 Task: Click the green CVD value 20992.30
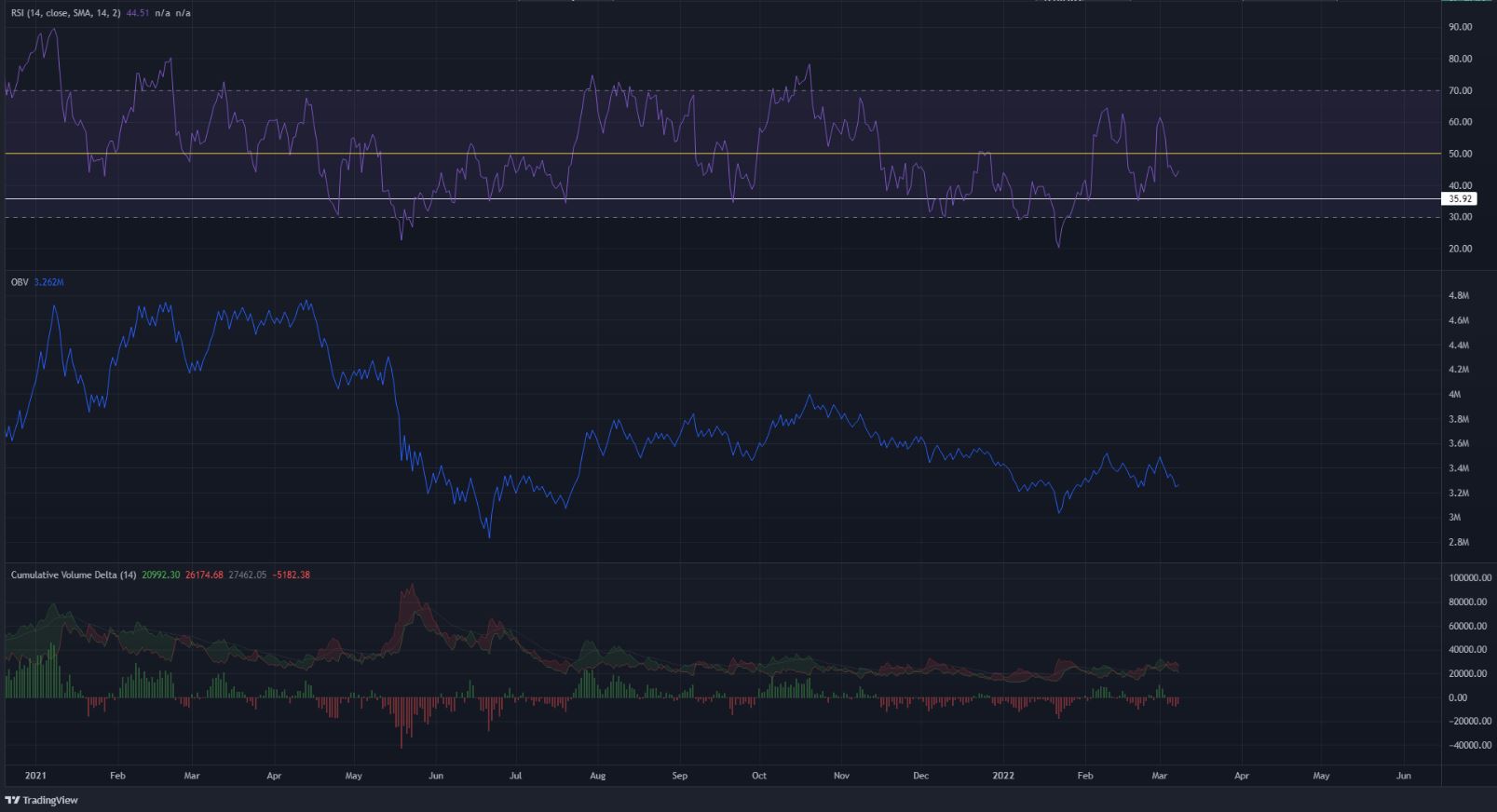161,575
